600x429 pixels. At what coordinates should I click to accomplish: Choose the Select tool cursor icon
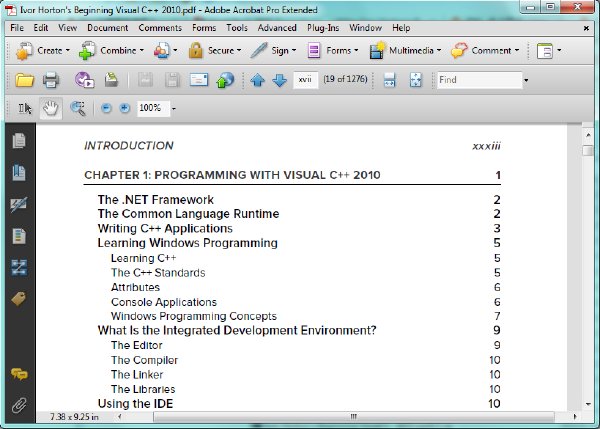click(25, 109)
